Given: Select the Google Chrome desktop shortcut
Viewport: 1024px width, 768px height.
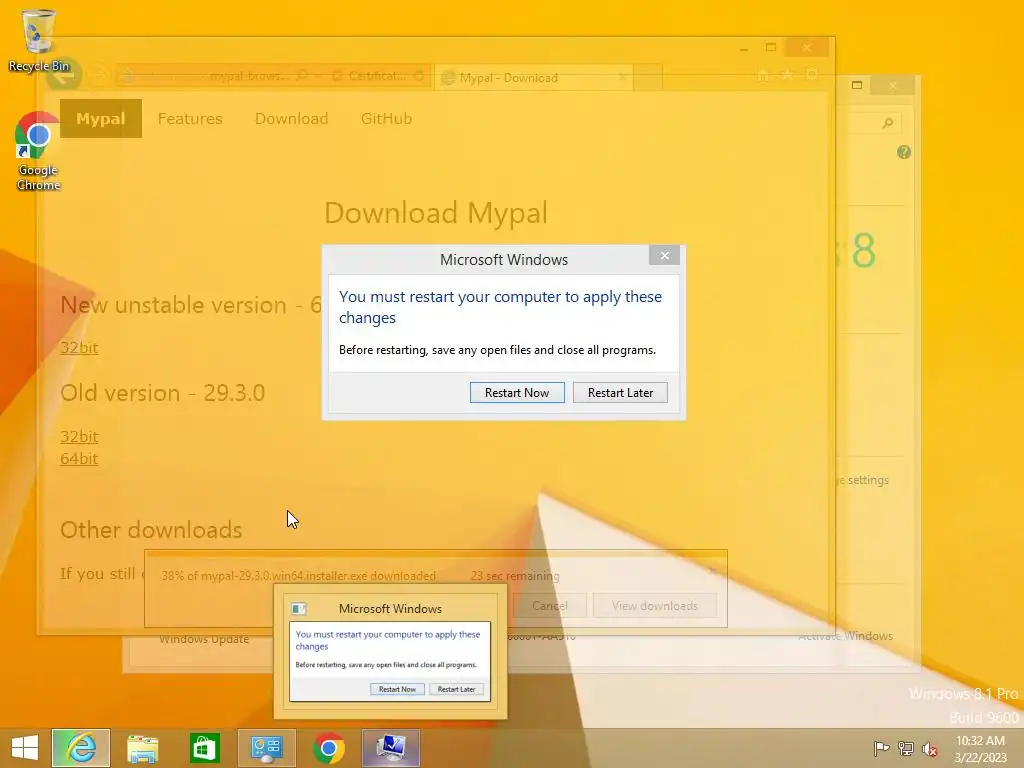Looking at the screenshot, I should [38, 151].
